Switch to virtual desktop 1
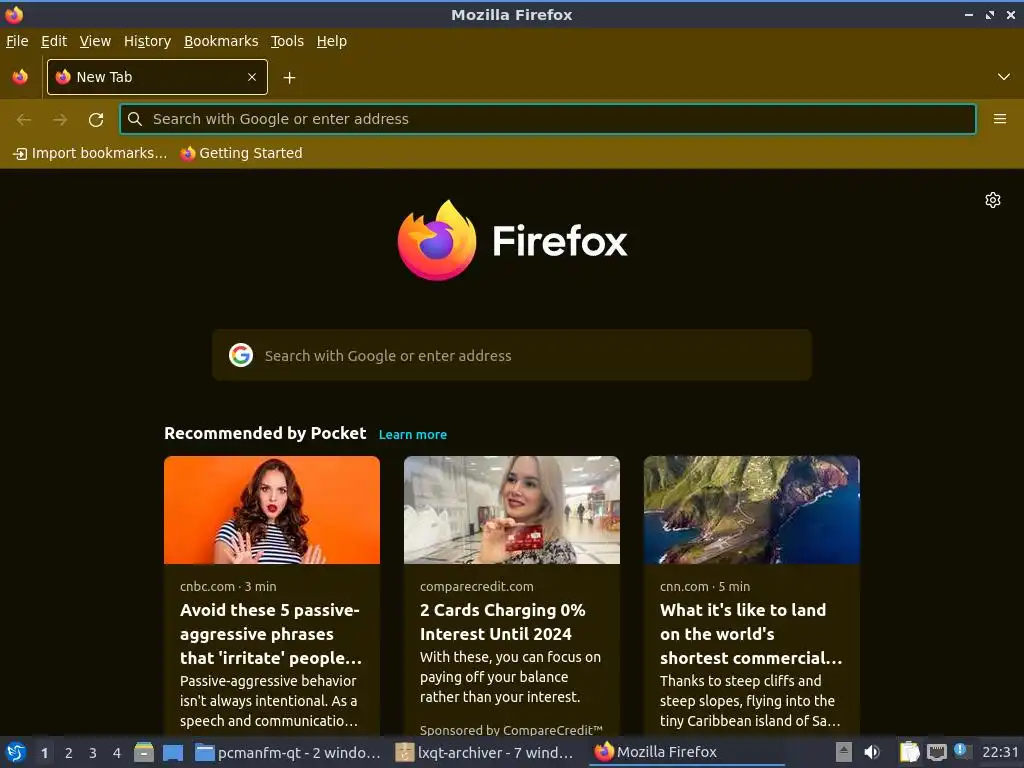1024x768 pixels. point(44,753)
